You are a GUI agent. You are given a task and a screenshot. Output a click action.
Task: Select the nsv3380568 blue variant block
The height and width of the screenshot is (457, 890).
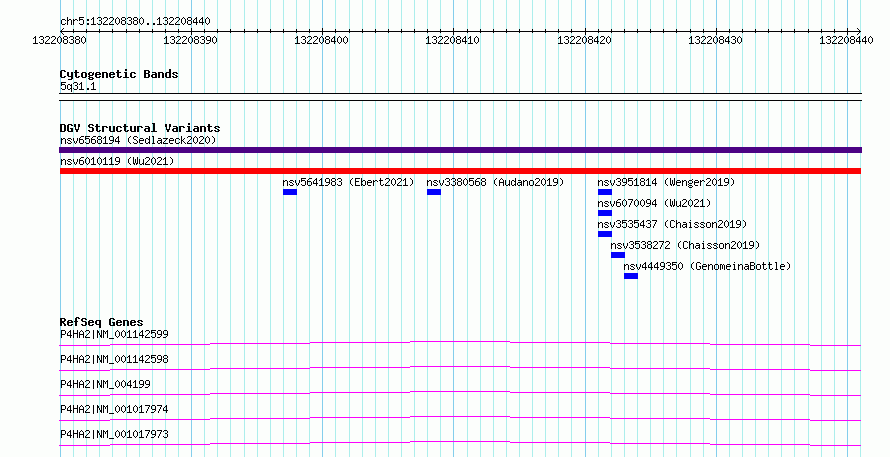(434, 192)
